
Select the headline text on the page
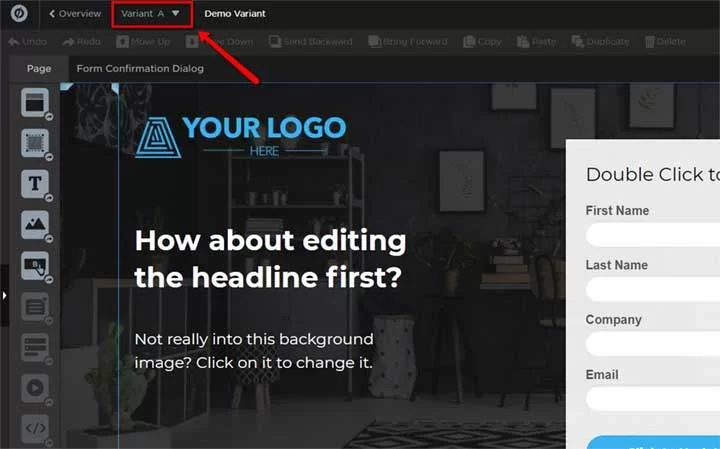point(270,259)
